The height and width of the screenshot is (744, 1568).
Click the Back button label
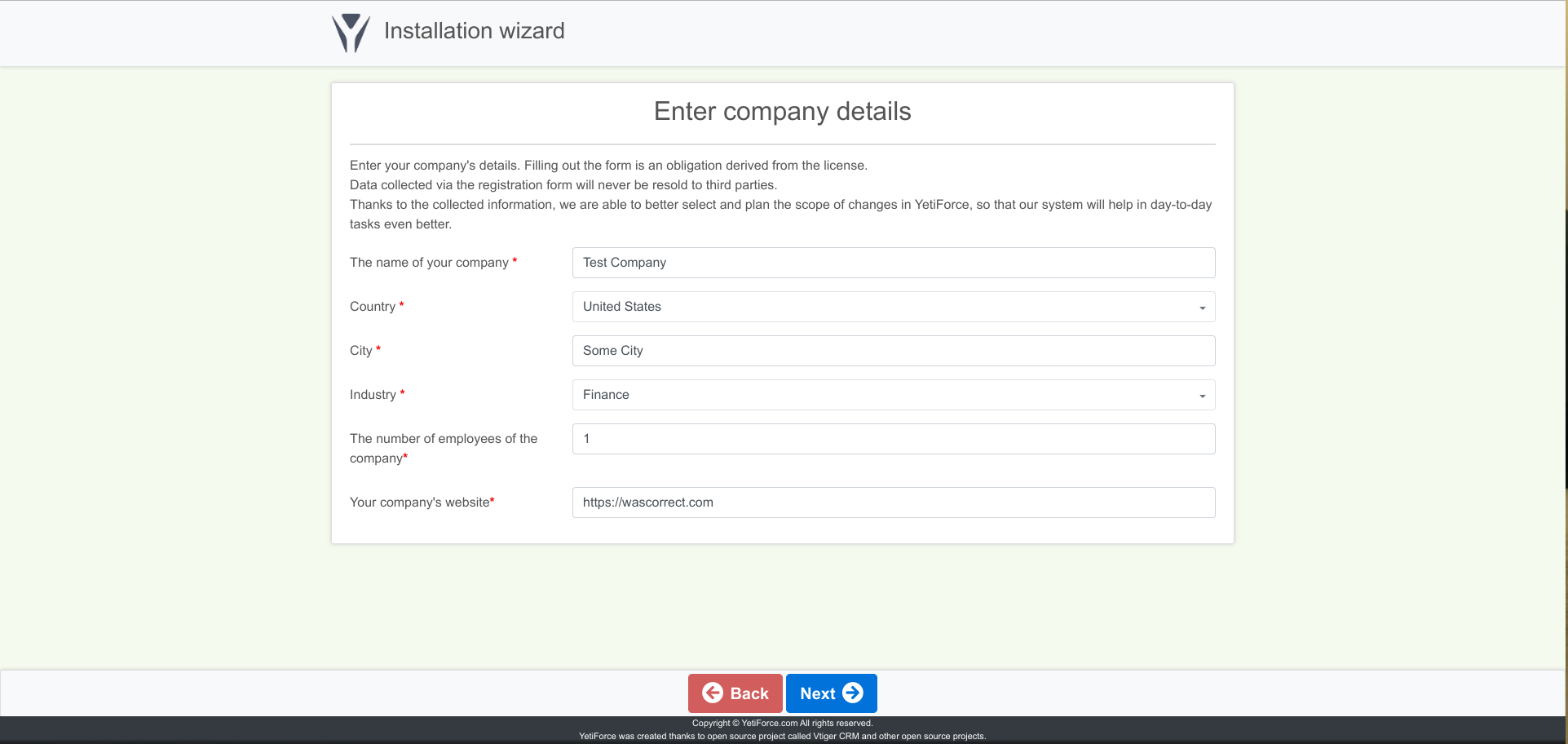click(x=749, y=693)
